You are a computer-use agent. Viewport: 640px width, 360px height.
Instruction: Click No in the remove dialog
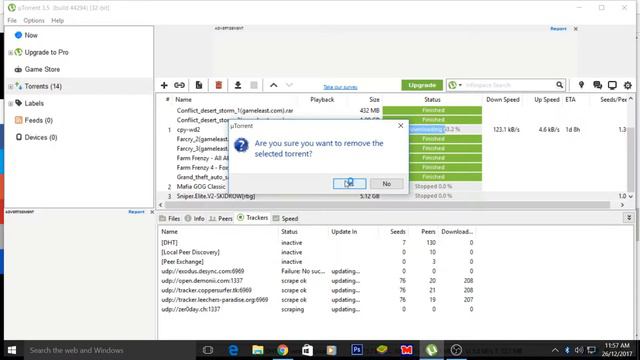pos(387,184)
